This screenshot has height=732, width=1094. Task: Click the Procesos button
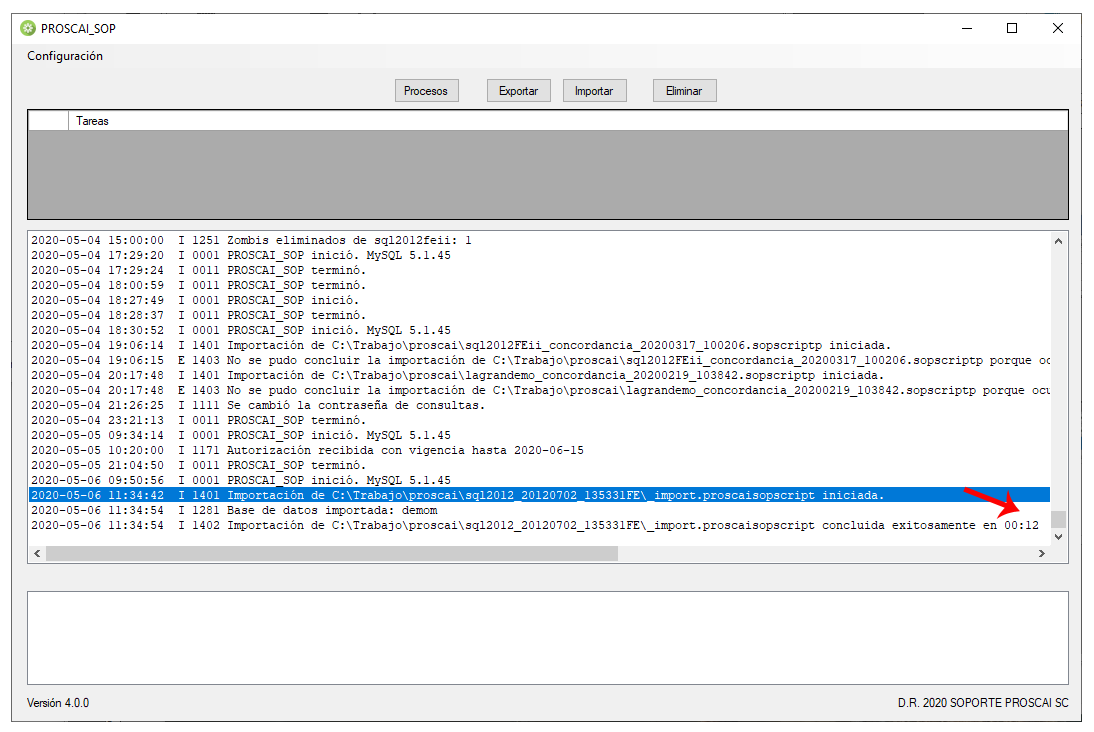coord(426,91)
